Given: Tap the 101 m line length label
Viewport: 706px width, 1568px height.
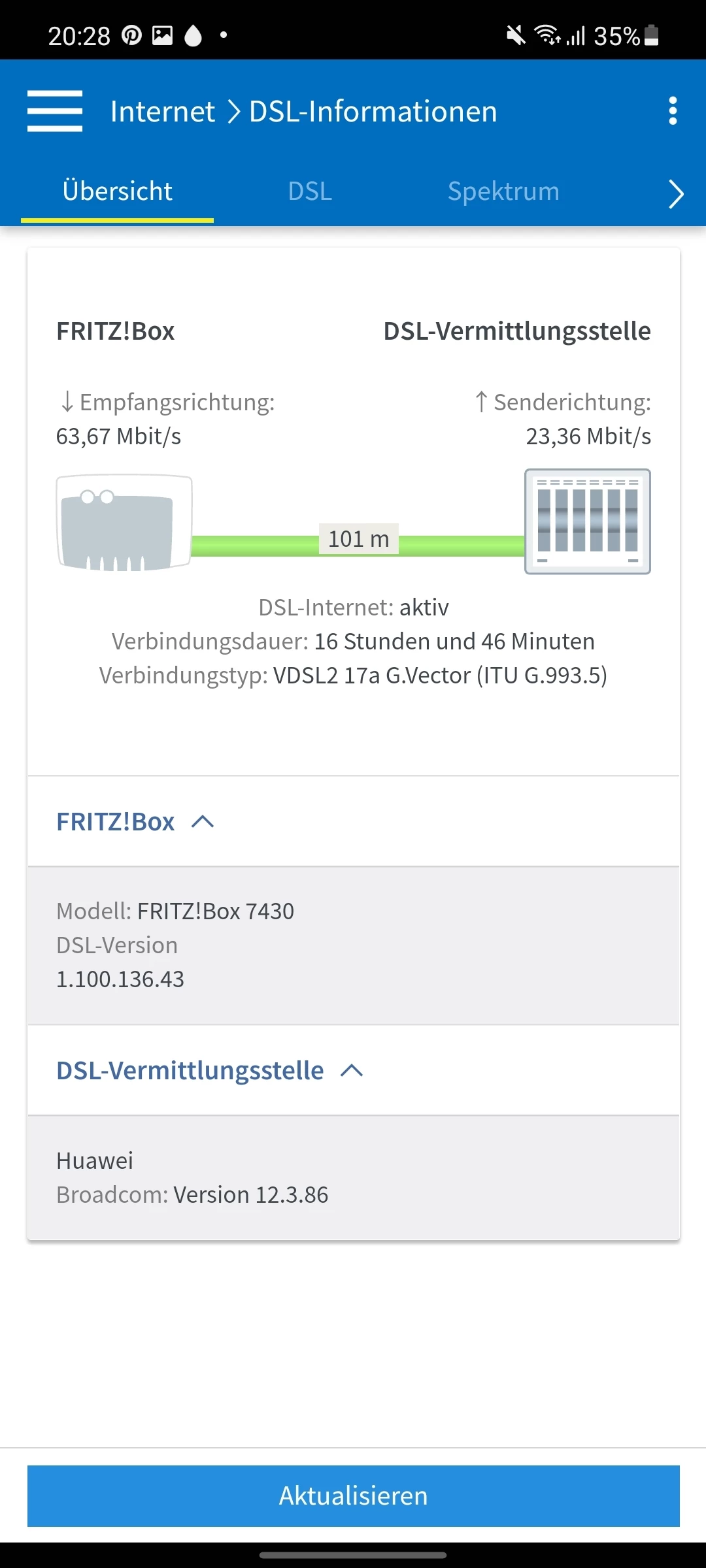Looking at the screenshot, I should (x=358, y=539).
